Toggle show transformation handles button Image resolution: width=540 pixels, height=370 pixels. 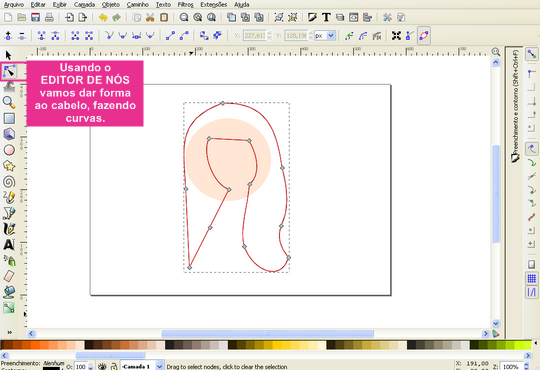click(x=396, y=36)
